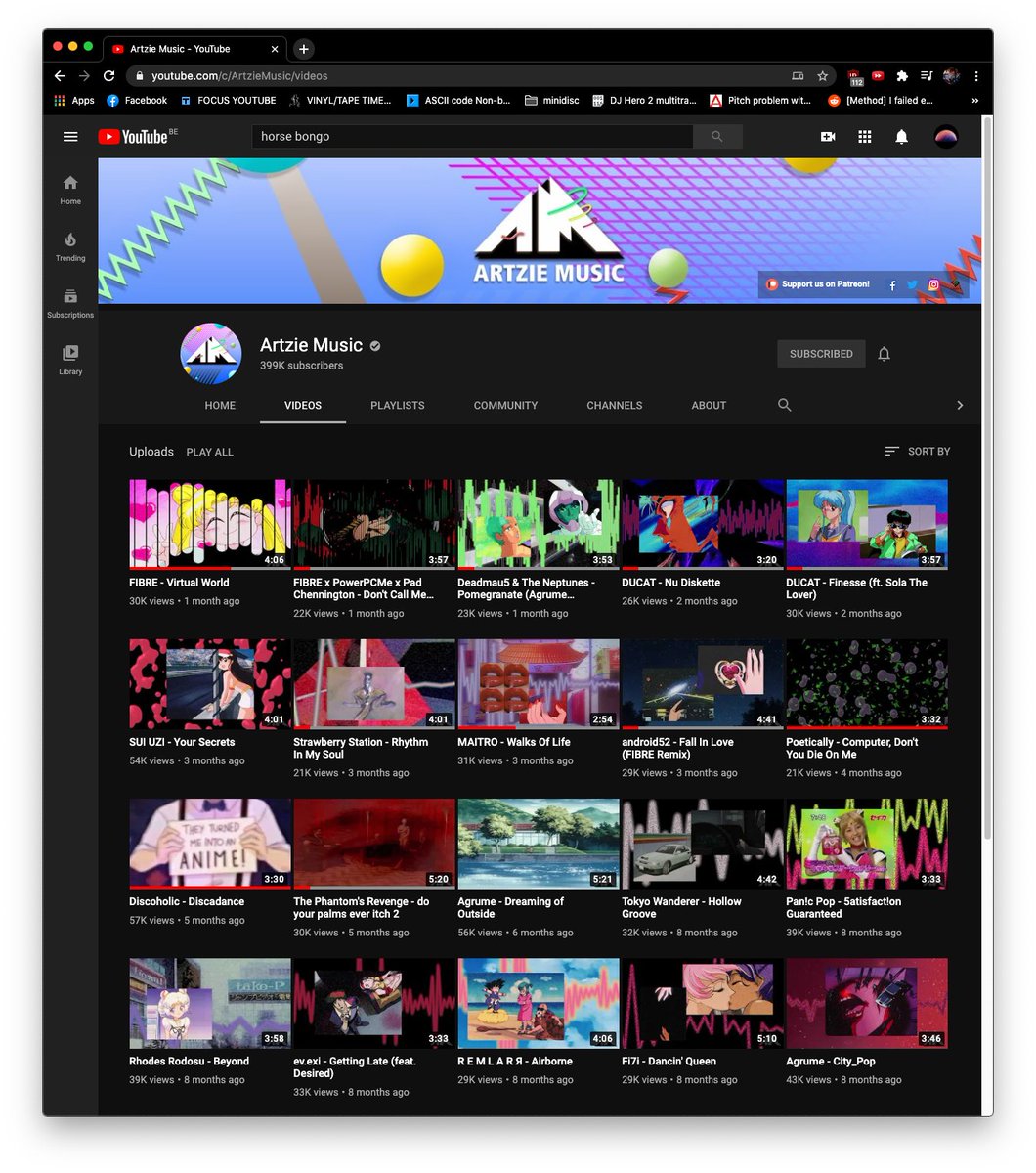Open the Pitch problem bookmark
Screen dimensions: 1036x1173
pos(760,100)
